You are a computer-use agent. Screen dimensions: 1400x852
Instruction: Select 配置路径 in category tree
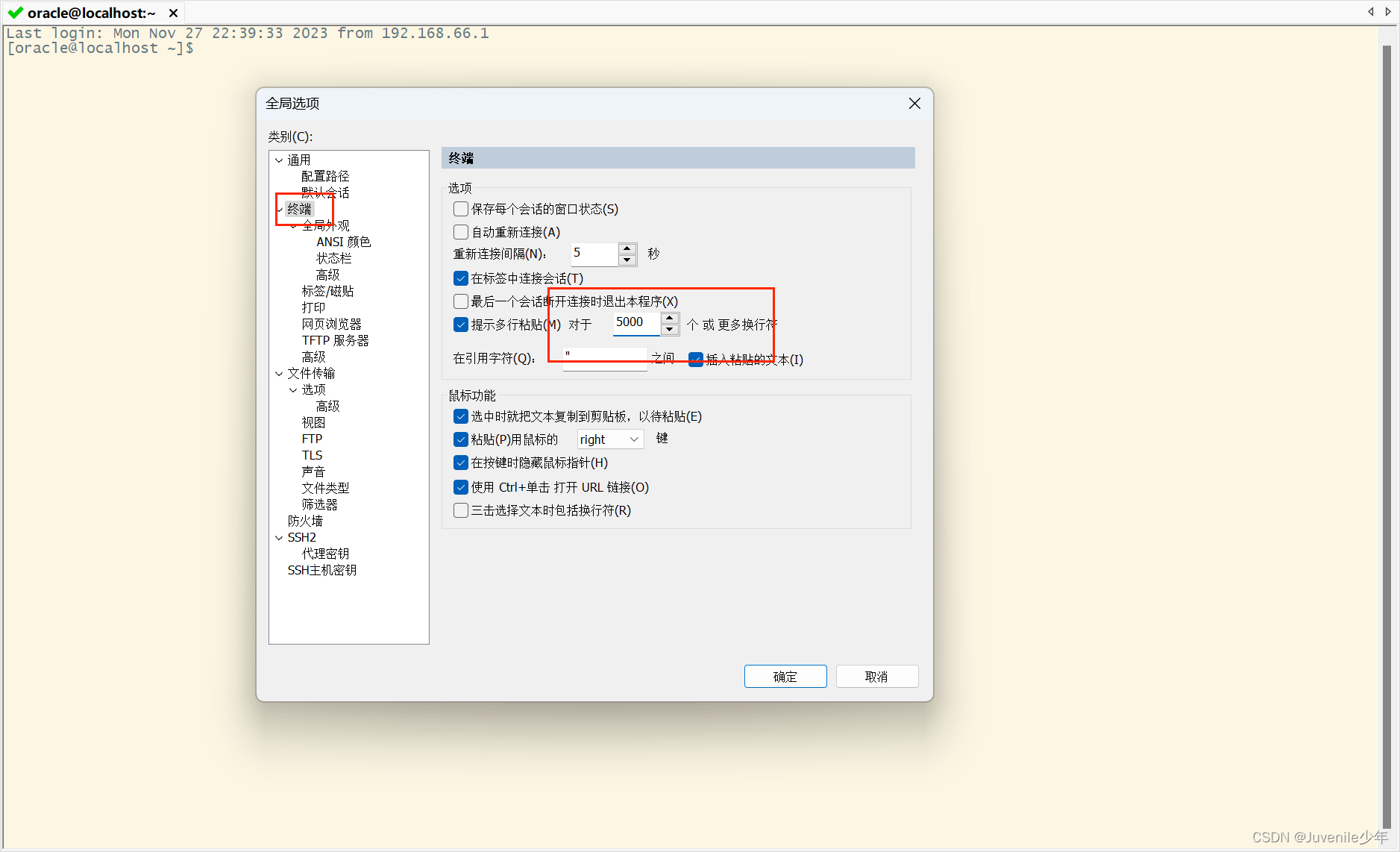click(325, 176)
